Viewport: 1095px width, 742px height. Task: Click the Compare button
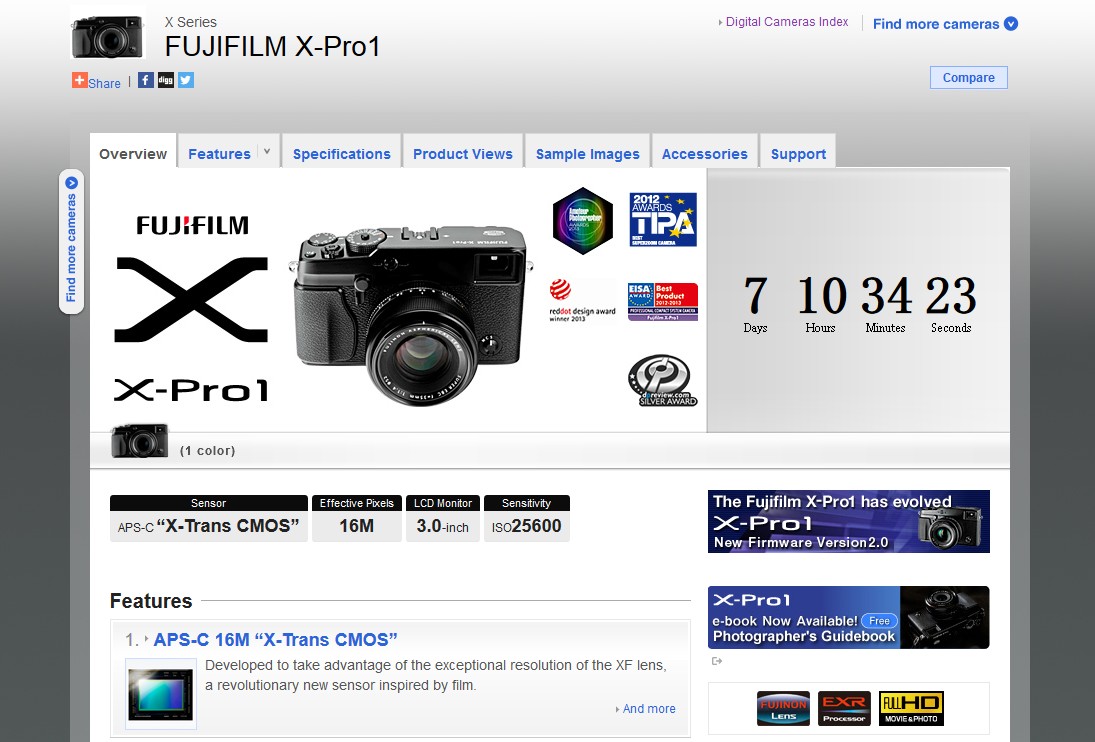969,77
